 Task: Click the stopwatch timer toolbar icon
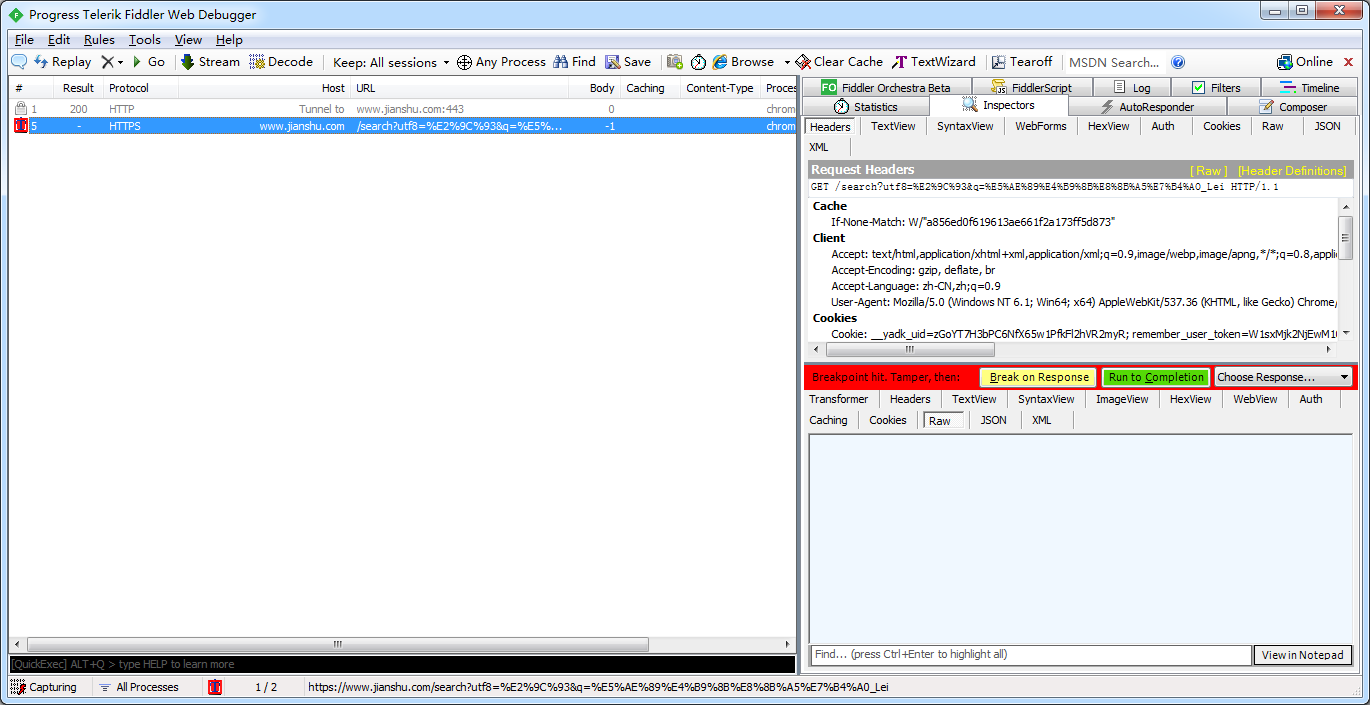click(698, 62)
